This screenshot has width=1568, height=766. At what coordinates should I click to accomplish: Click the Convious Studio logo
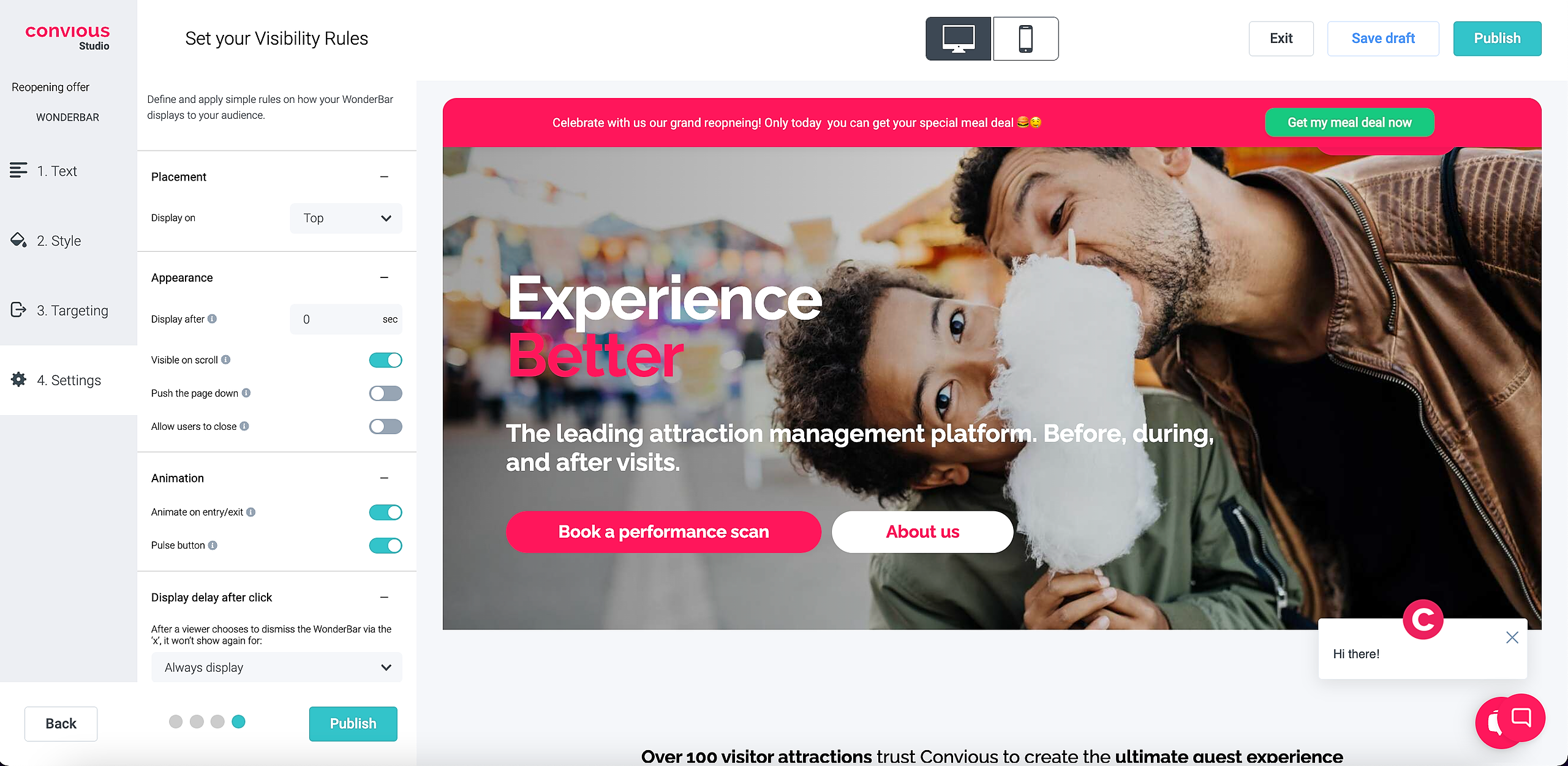tap(67, 37)
